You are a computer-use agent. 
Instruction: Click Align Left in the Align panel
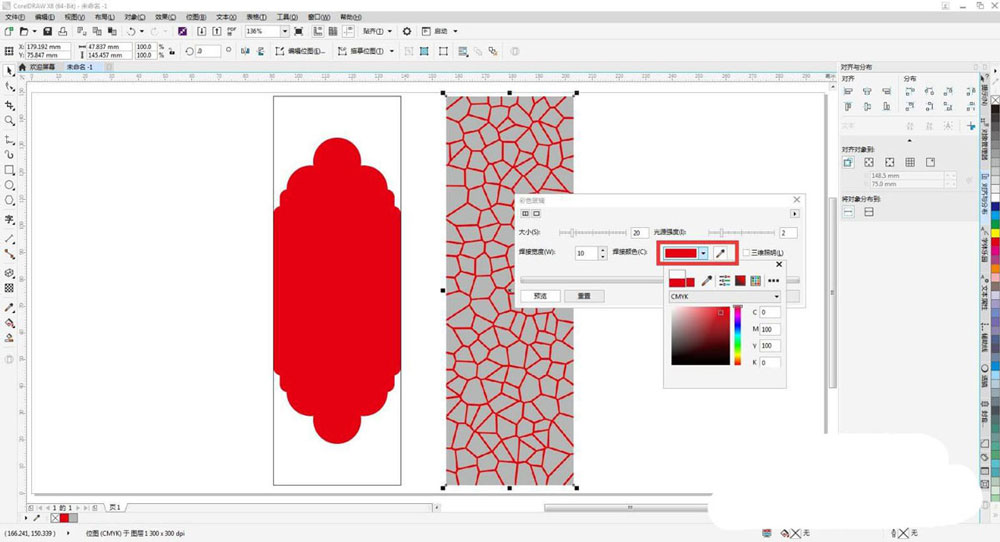[x=848, y=92]
